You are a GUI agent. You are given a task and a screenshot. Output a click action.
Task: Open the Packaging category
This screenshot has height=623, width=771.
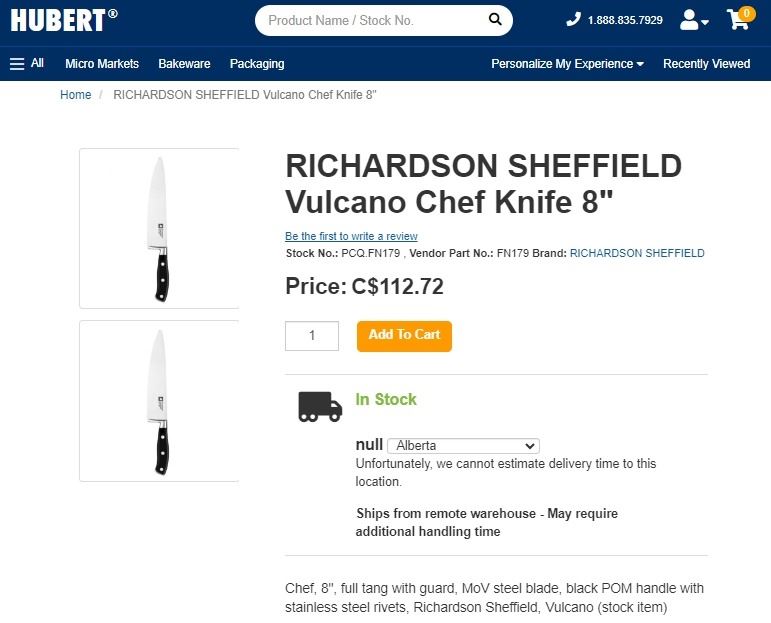257,63
